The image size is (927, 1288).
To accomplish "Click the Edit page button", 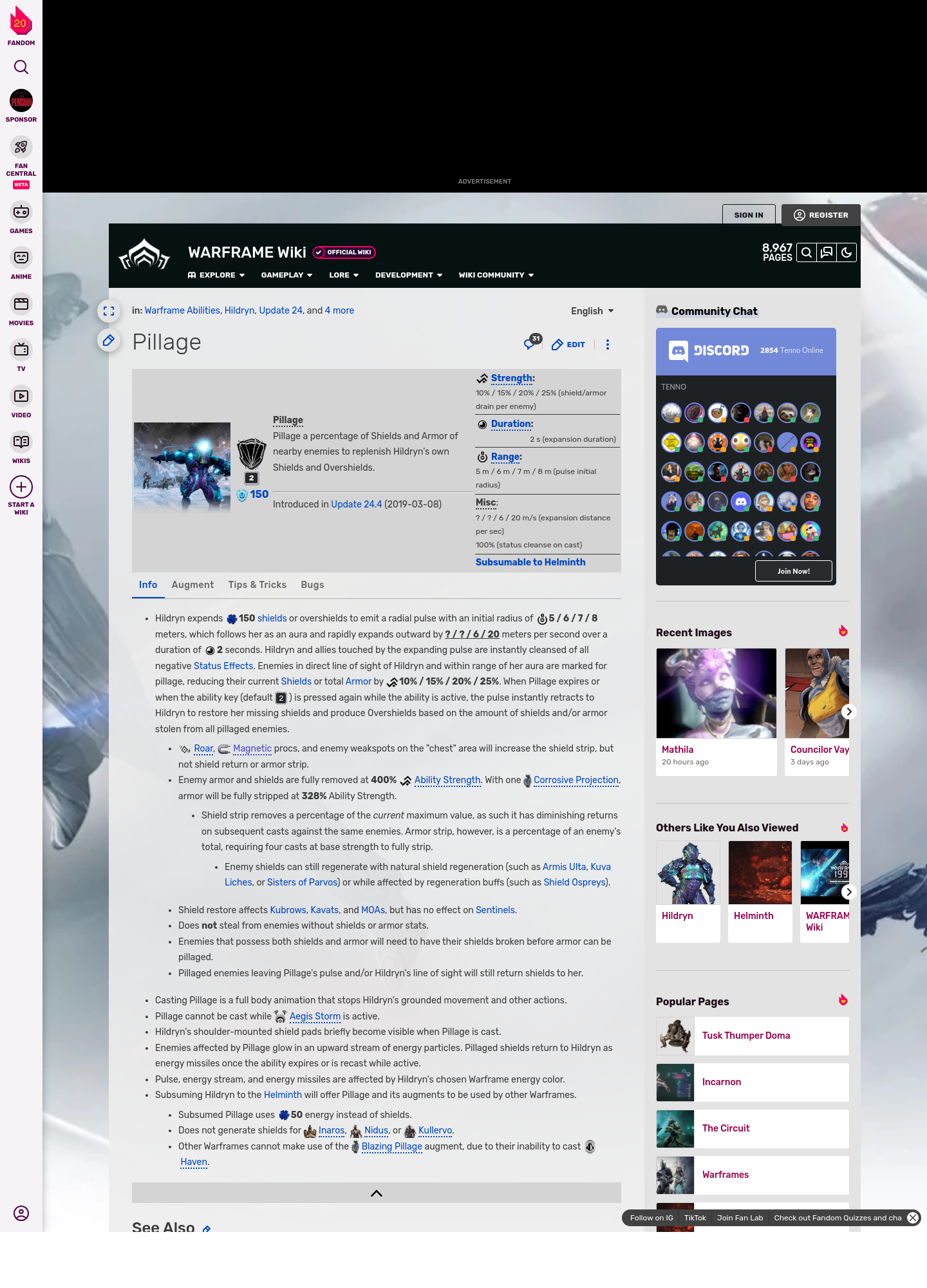I will click(x=568, y=345).
